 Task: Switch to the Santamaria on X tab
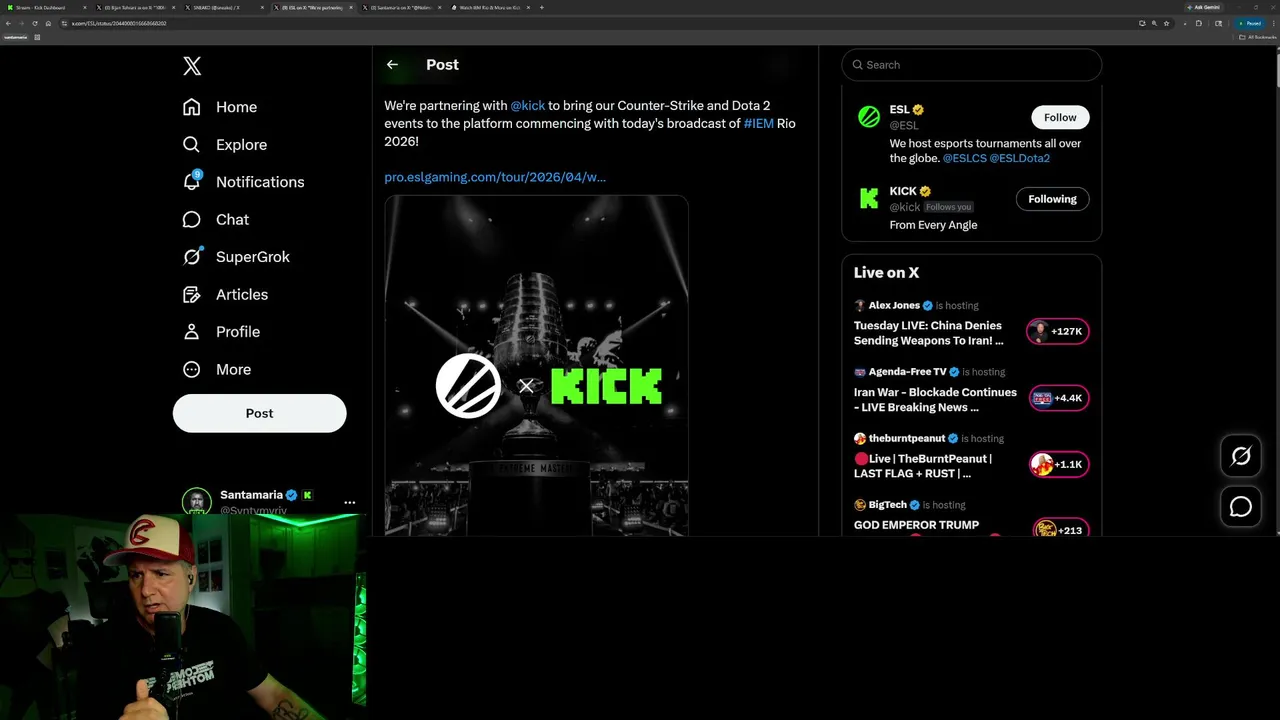[400, 7]
